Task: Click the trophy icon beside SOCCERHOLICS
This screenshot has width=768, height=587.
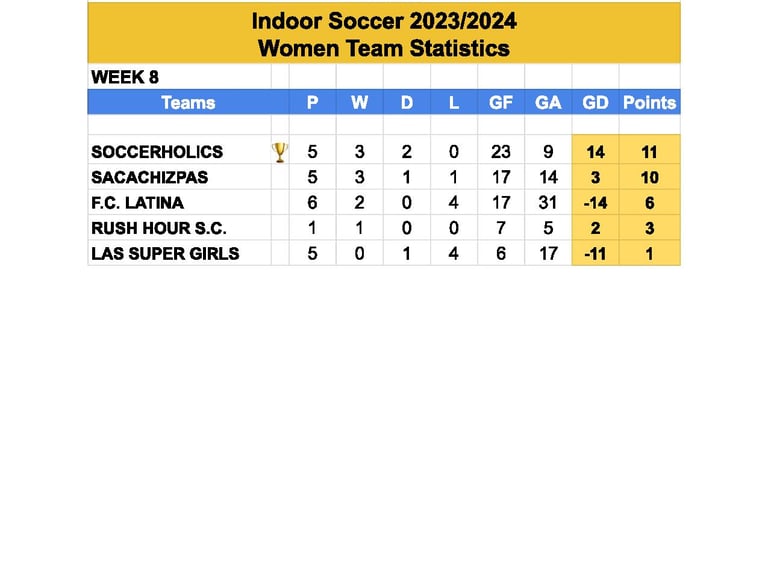Action: [280, 152]
